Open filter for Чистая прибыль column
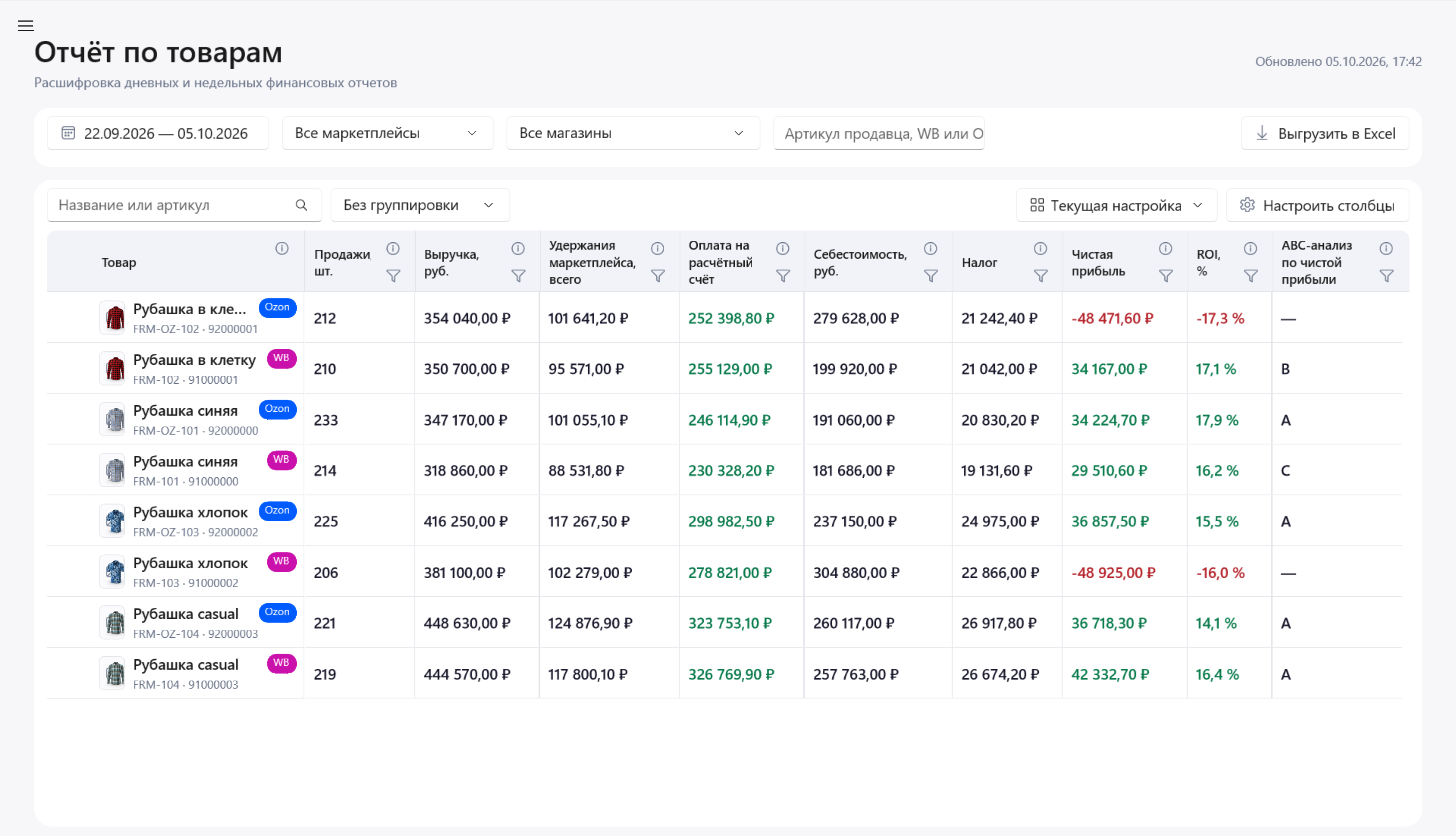Viewport: 1456px width, 836px height. pyautogui.click(x=1166, y=276)
